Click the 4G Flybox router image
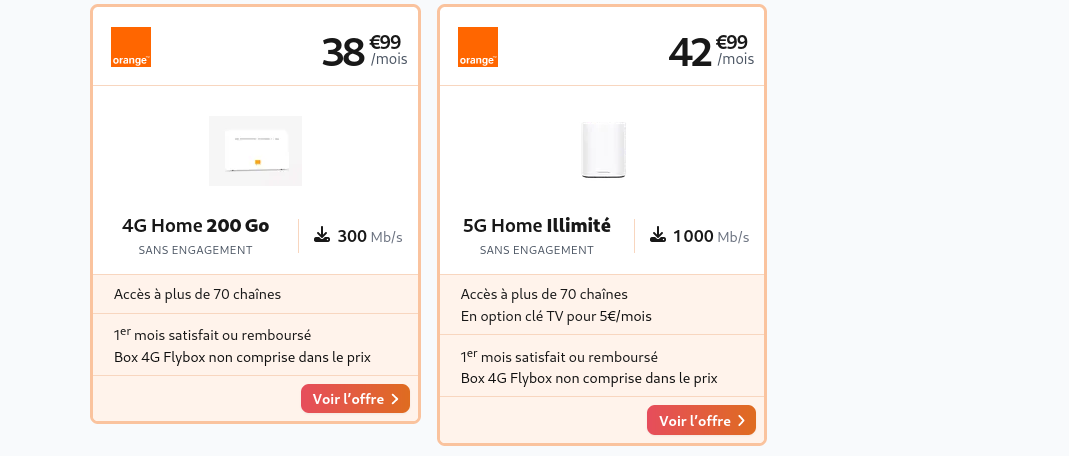The width and height of the screenshot is (1069, 456). 255,151
